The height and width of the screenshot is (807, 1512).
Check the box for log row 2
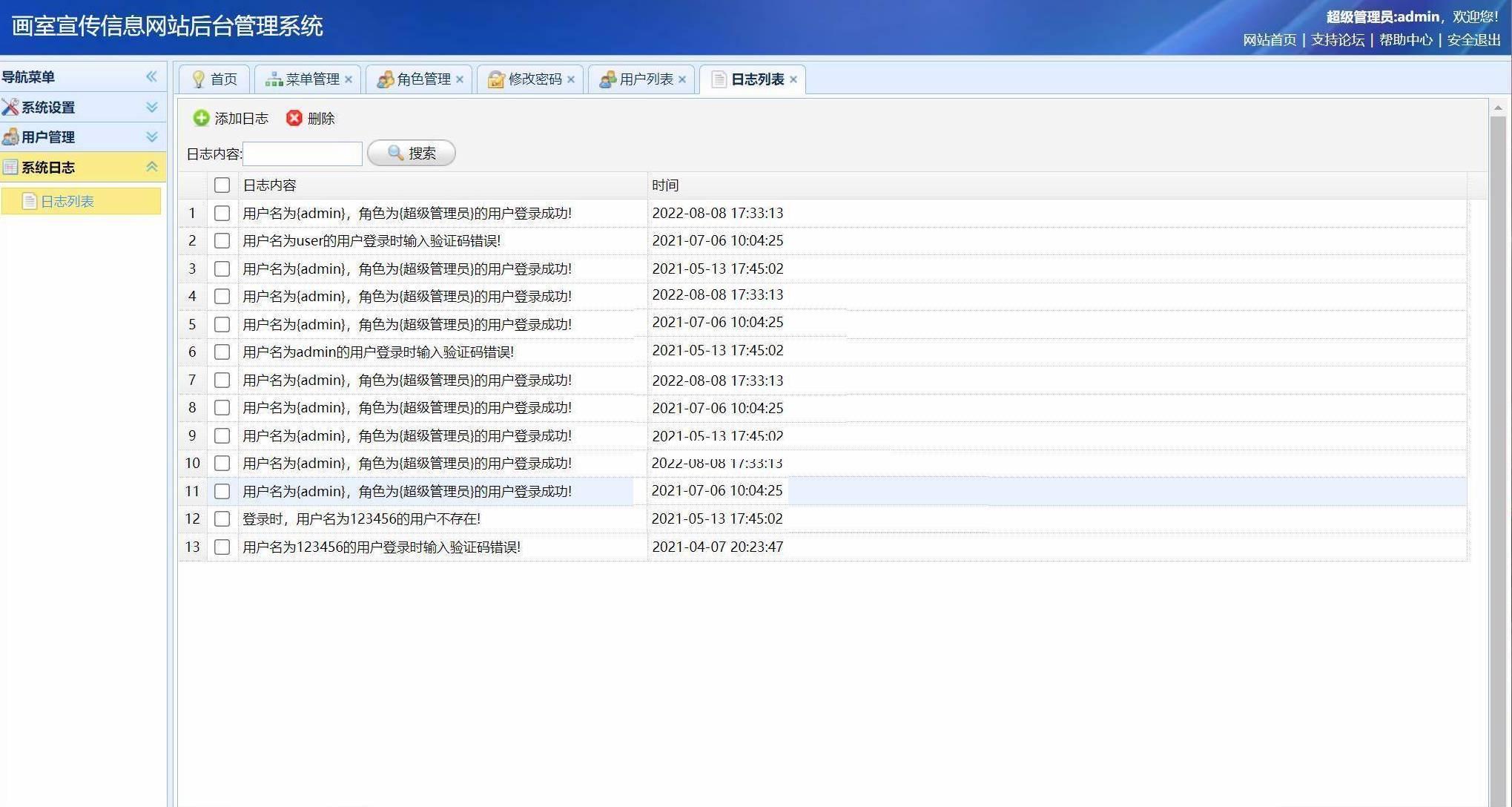tap(222, 240)
